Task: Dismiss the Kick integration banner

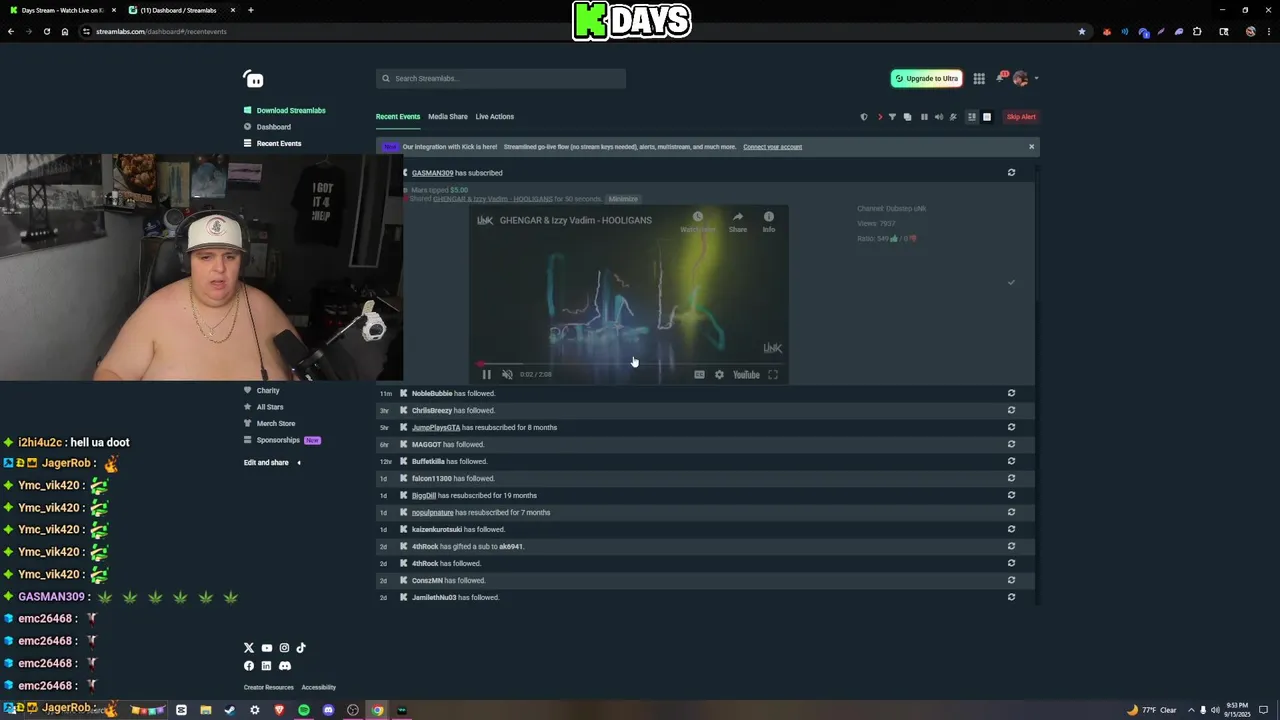Action: (1031, 147)
